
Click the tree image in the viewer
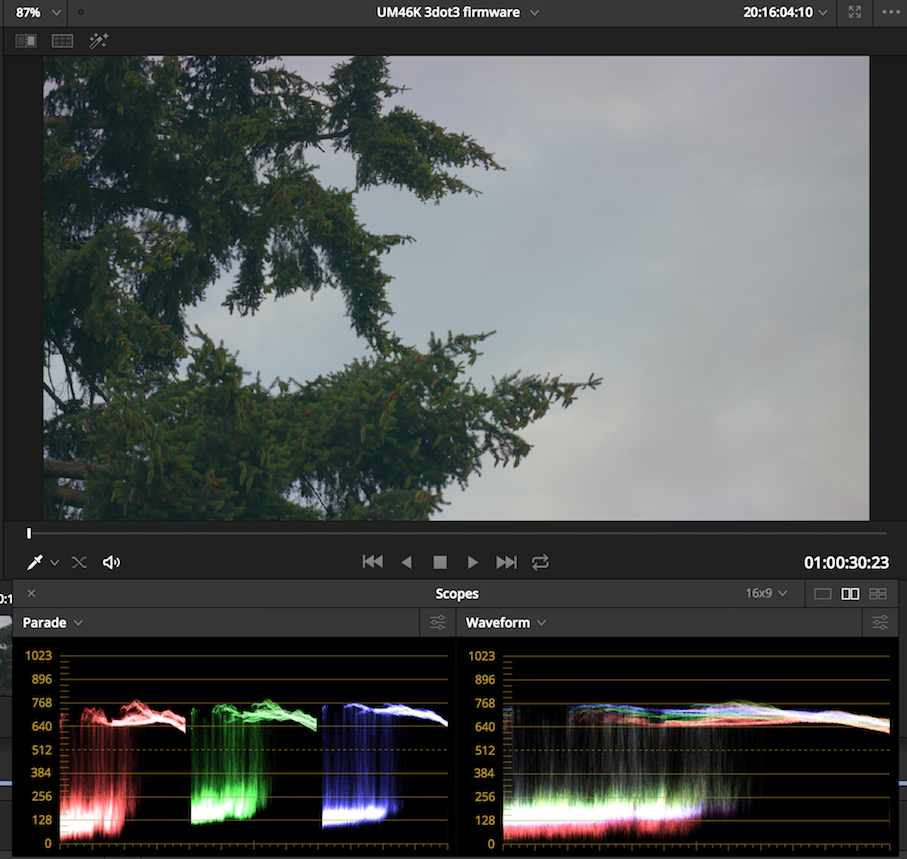coord(456,288)
